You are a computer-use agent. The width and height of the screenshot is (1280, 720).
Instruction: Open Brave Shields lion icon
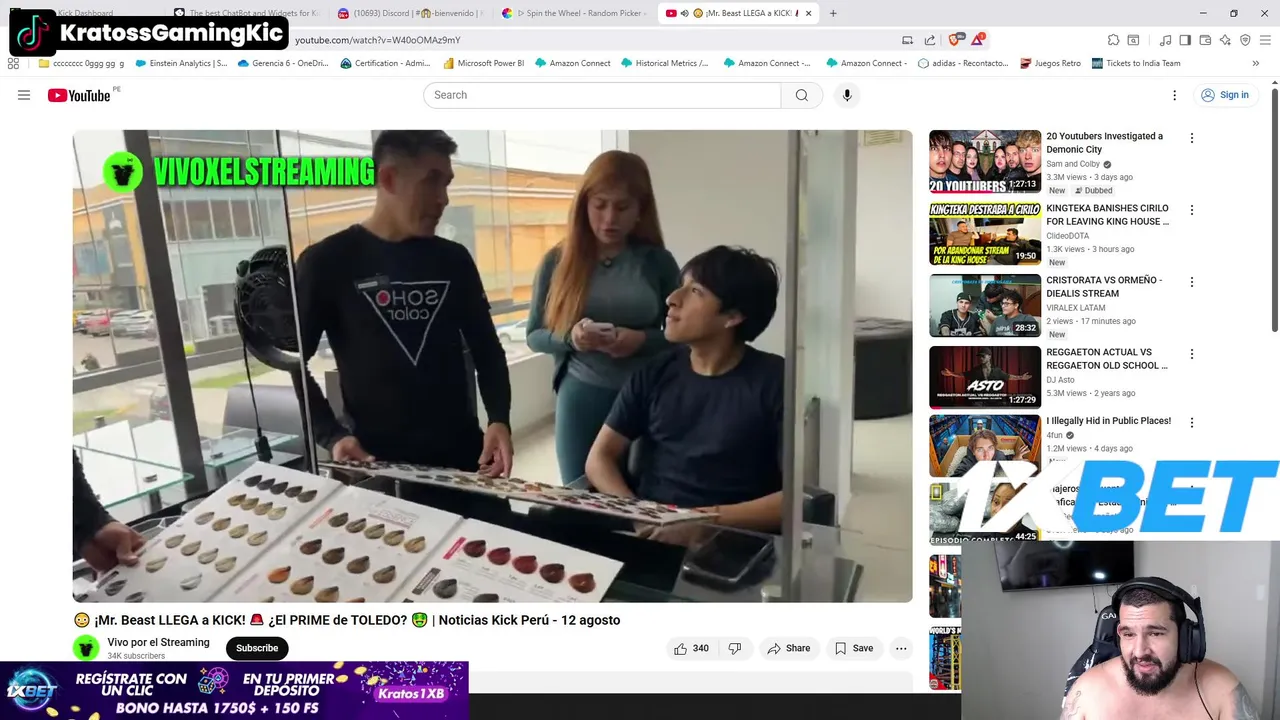(x=955, y=40)
